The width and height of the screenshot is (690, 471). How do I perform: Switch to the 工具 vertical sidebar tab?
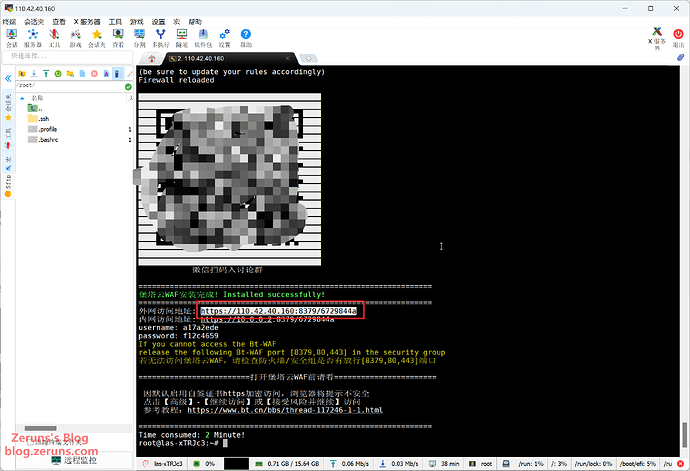click(x=8, y=139)
